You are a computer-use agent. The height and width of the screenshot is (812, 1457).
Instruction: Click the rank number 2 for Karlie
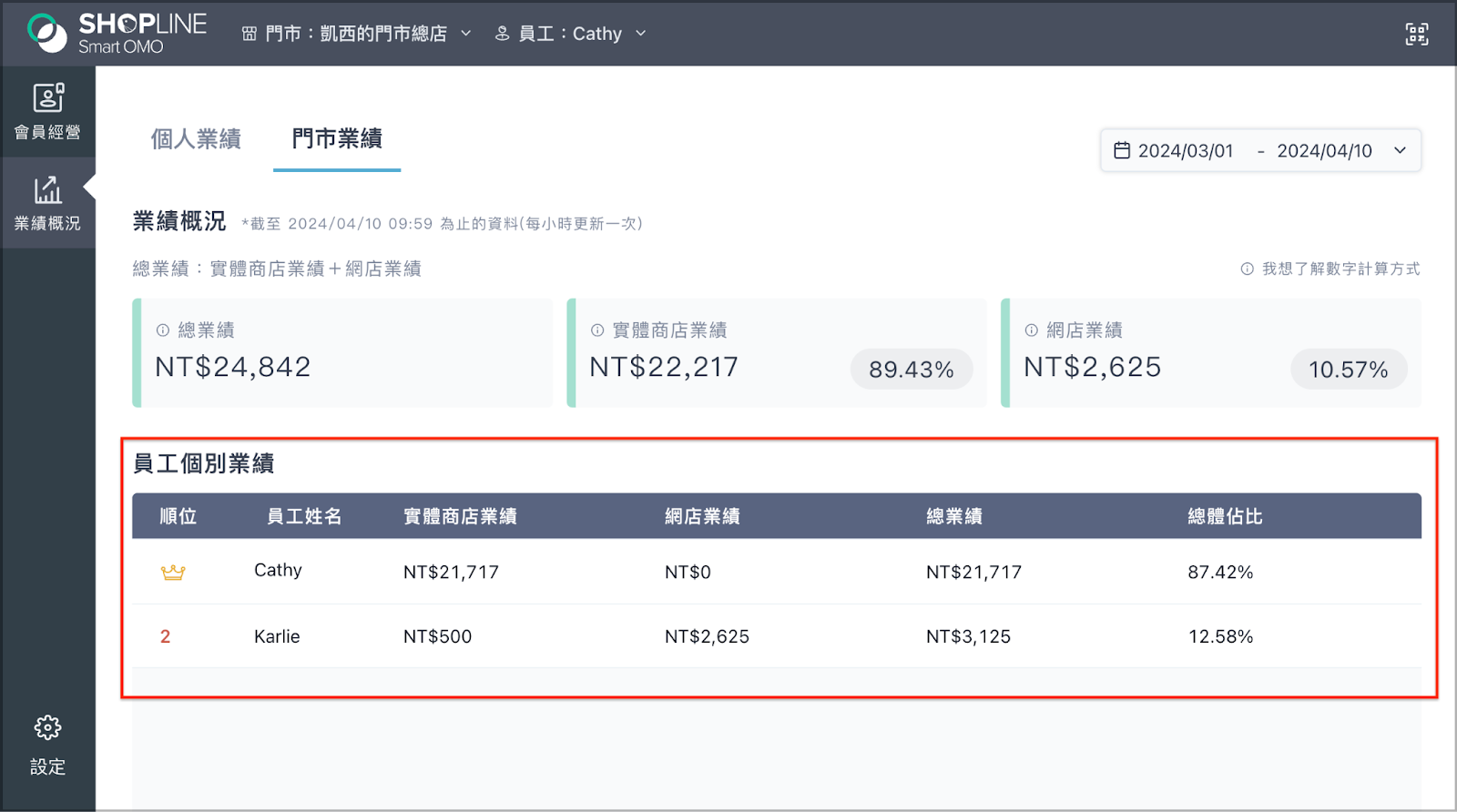click(x=165, y=636)
